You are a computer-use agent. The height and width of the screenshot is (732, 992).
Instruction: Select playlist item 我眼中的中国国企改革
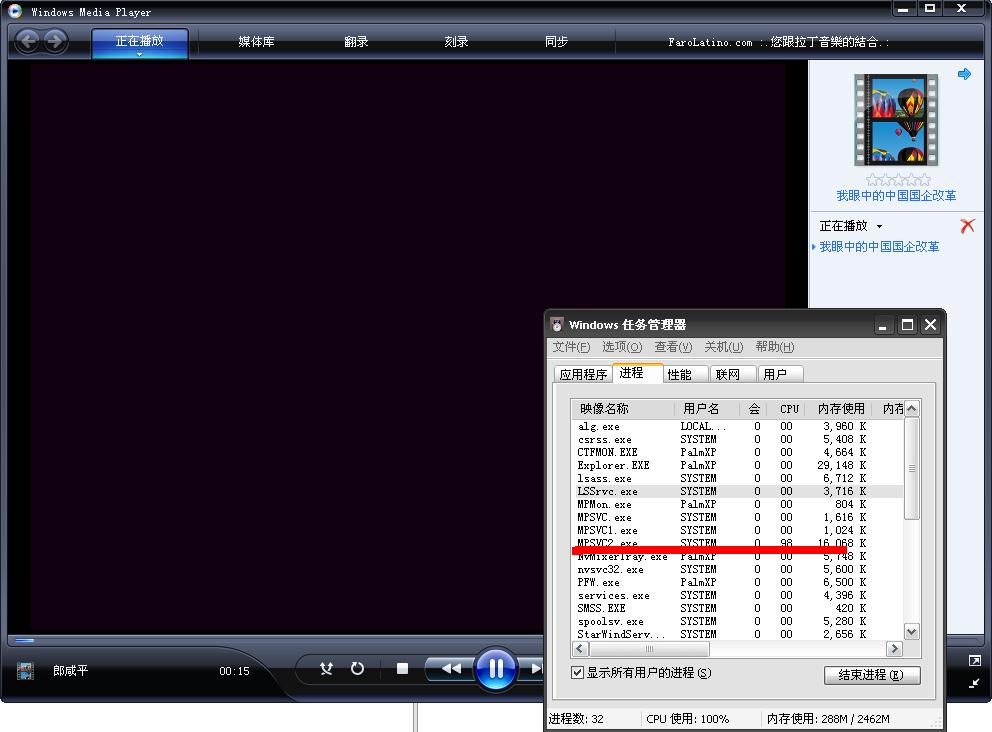click(879, 247)
